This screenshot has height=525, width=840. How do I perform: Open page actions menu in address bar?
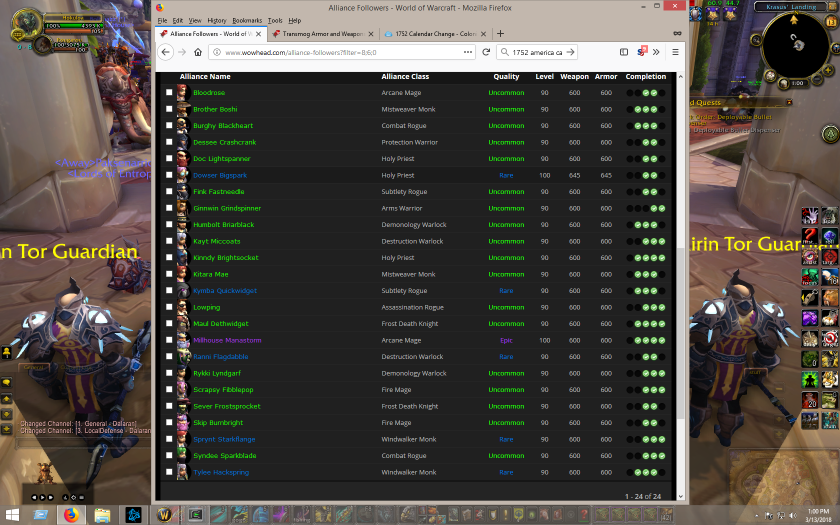click(468, 52)
